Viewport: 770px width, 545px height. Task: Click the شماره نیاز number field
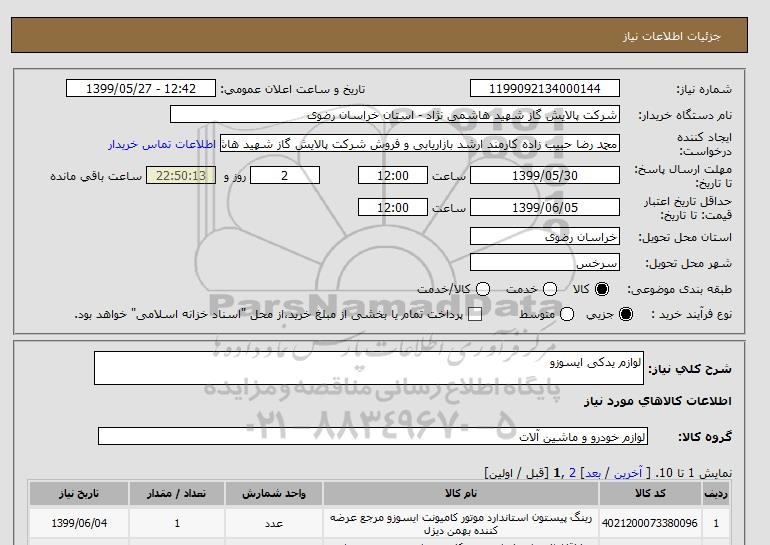[545, 88]
